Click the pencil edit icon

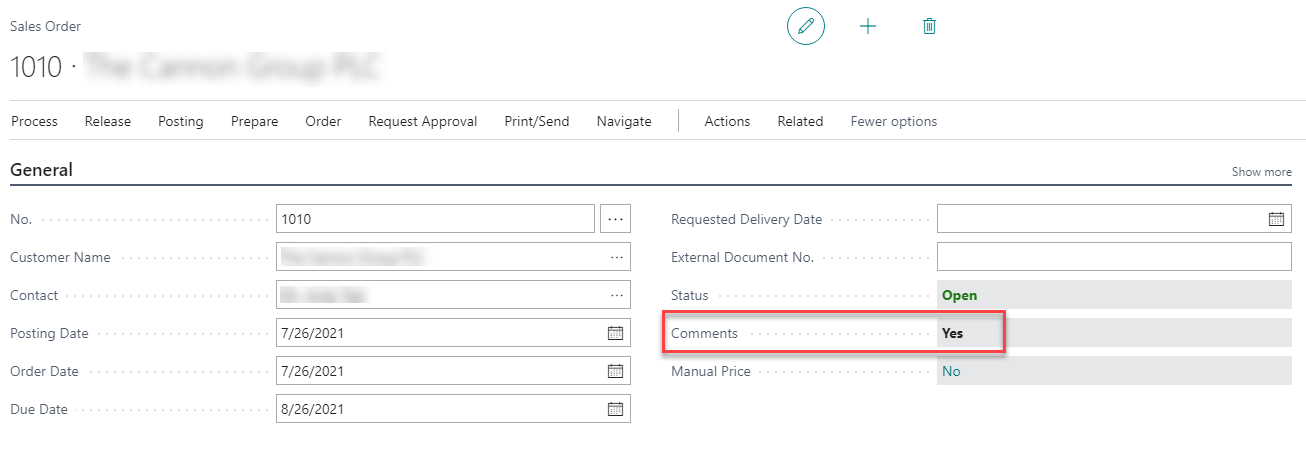805,27
